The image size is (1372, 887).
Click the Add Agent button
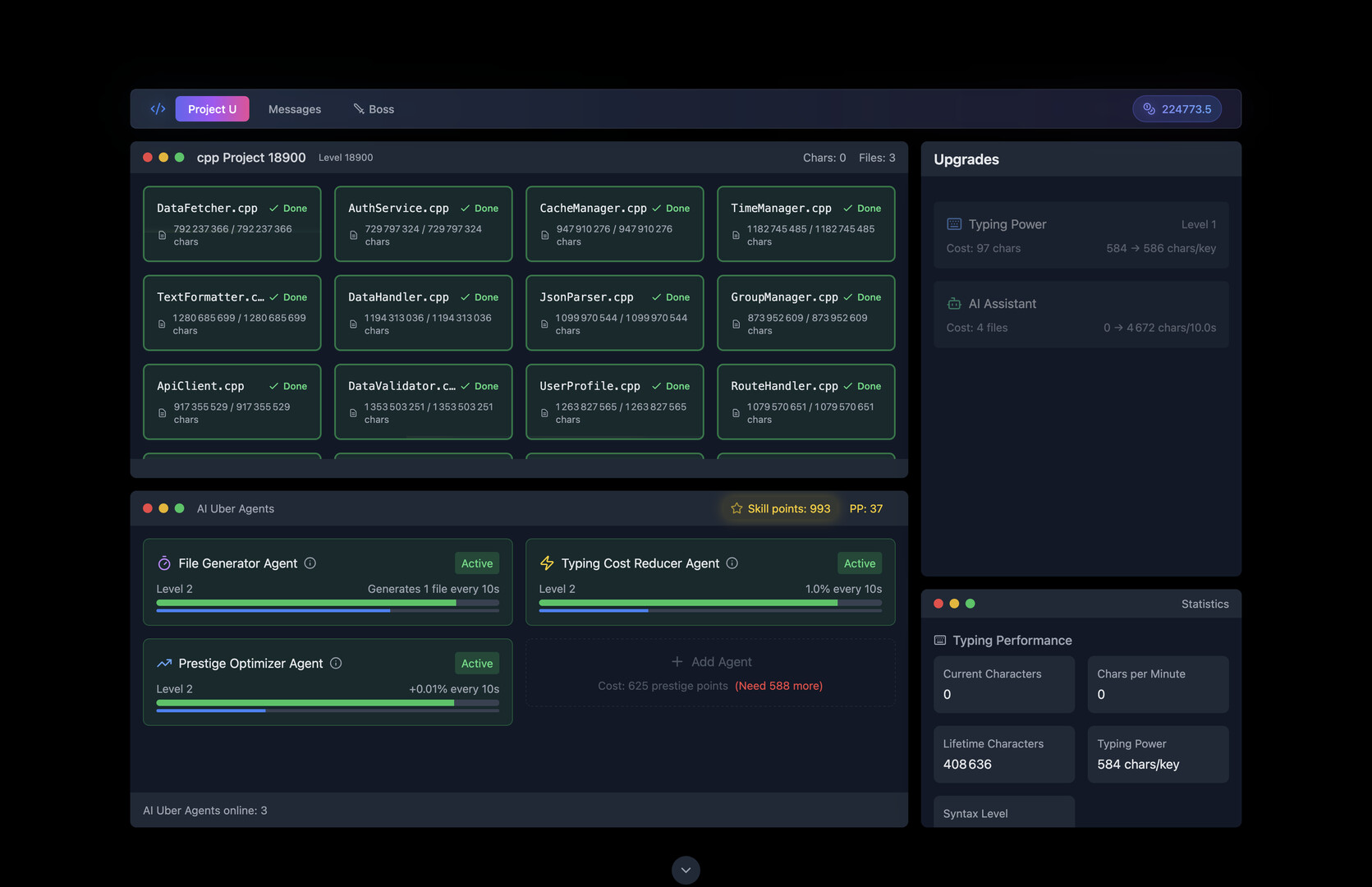coord(711,661)
